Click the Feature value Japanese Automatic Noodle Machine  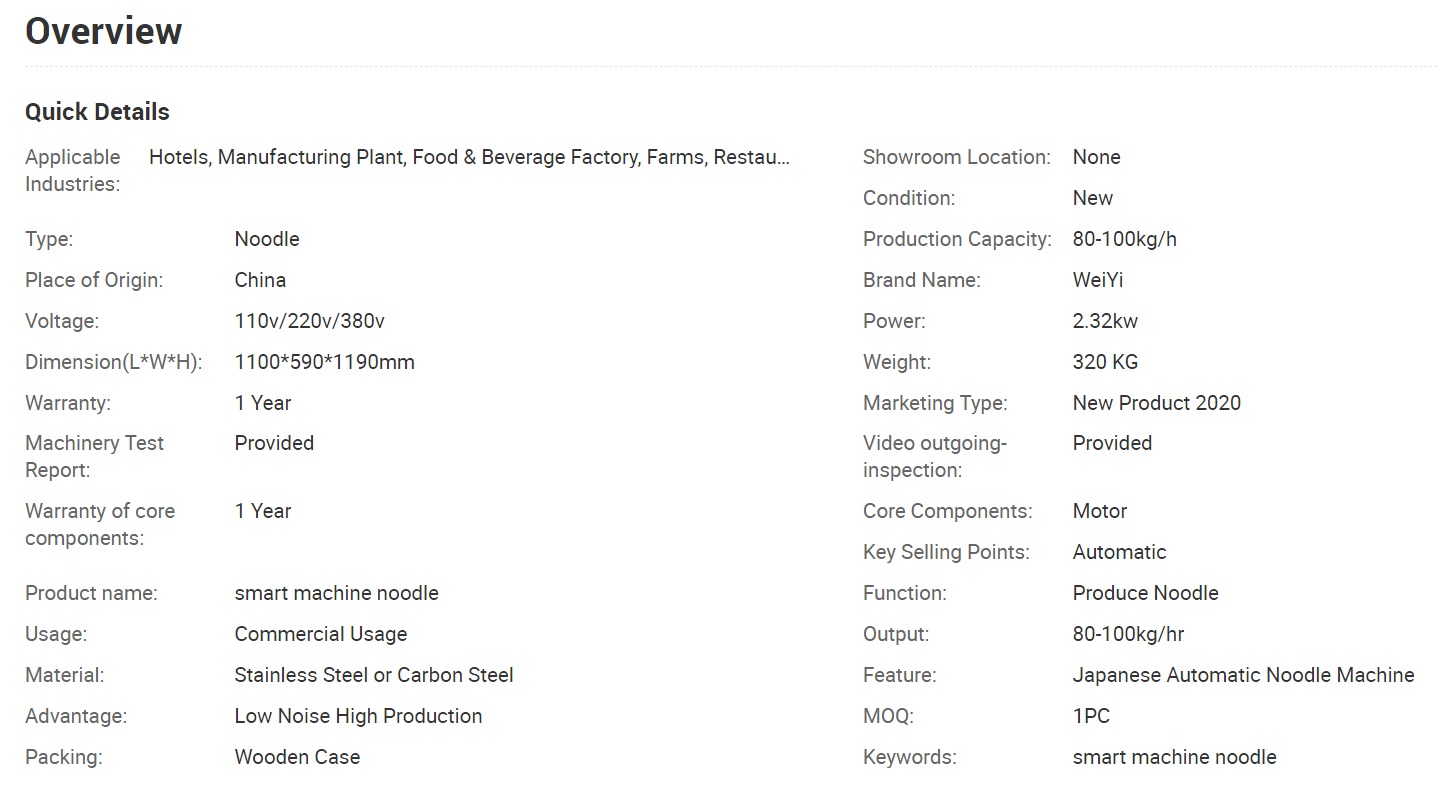coord(1244,675)
